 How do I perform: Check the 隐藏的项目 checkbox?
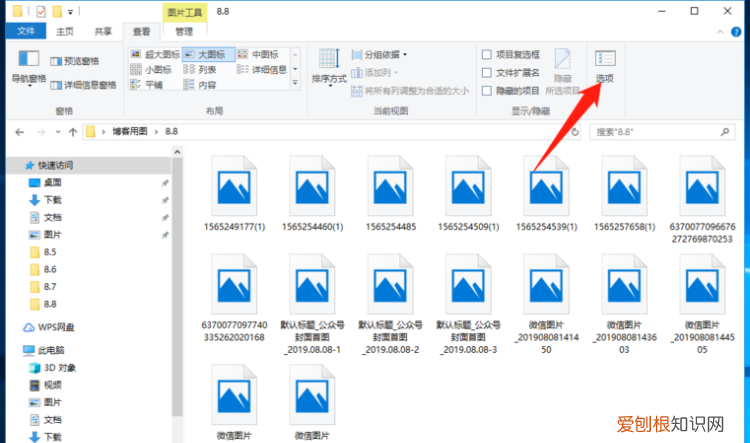[x=487, y=90]
